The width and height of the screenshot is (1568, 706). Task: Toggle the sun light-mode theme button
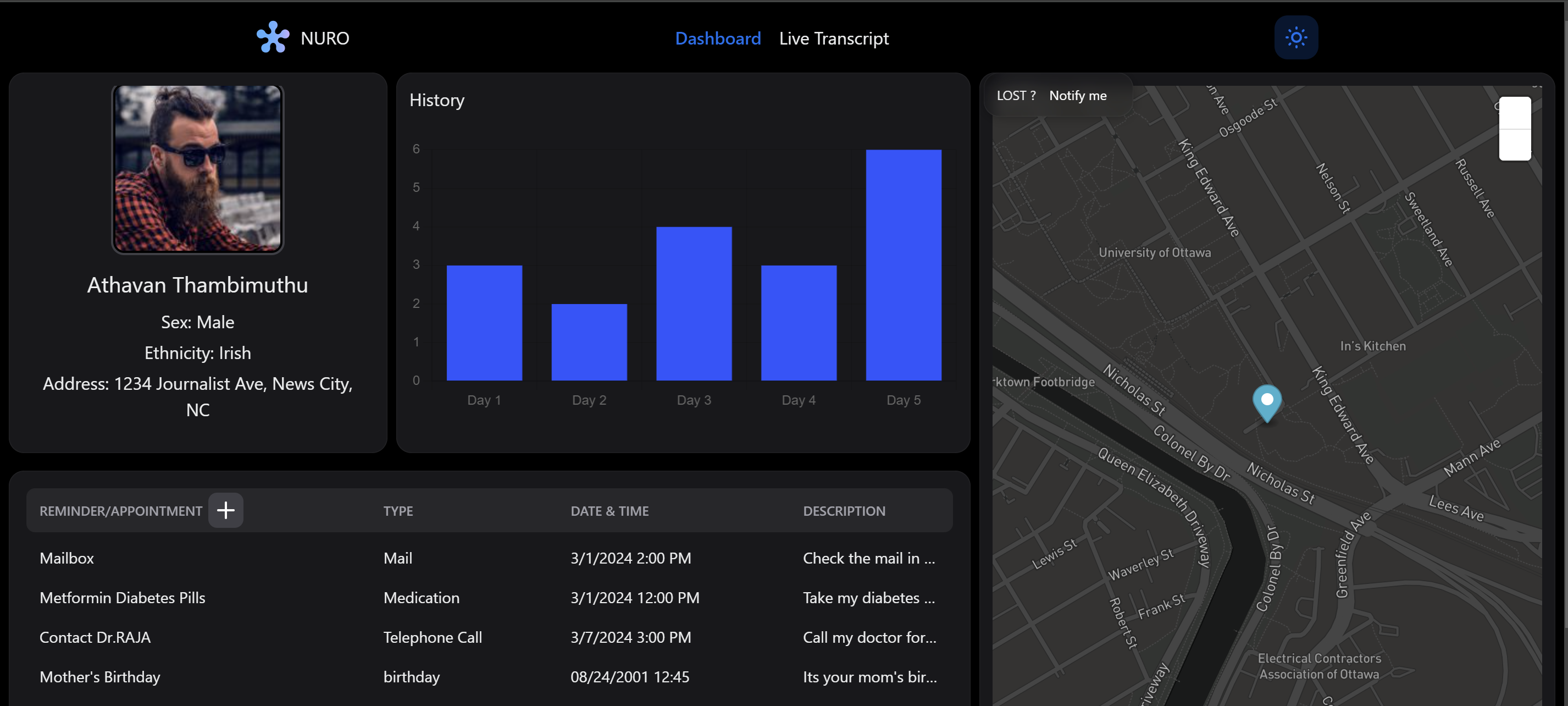(x=1296, y=38)
